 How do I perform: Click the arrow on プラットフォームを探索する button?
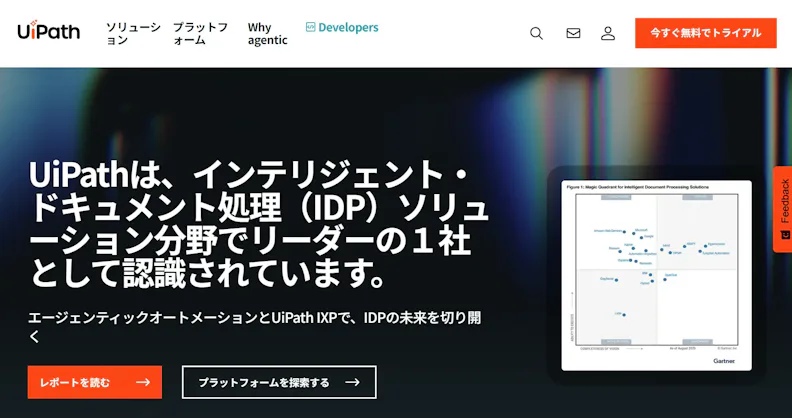click(x=352, y=382)
